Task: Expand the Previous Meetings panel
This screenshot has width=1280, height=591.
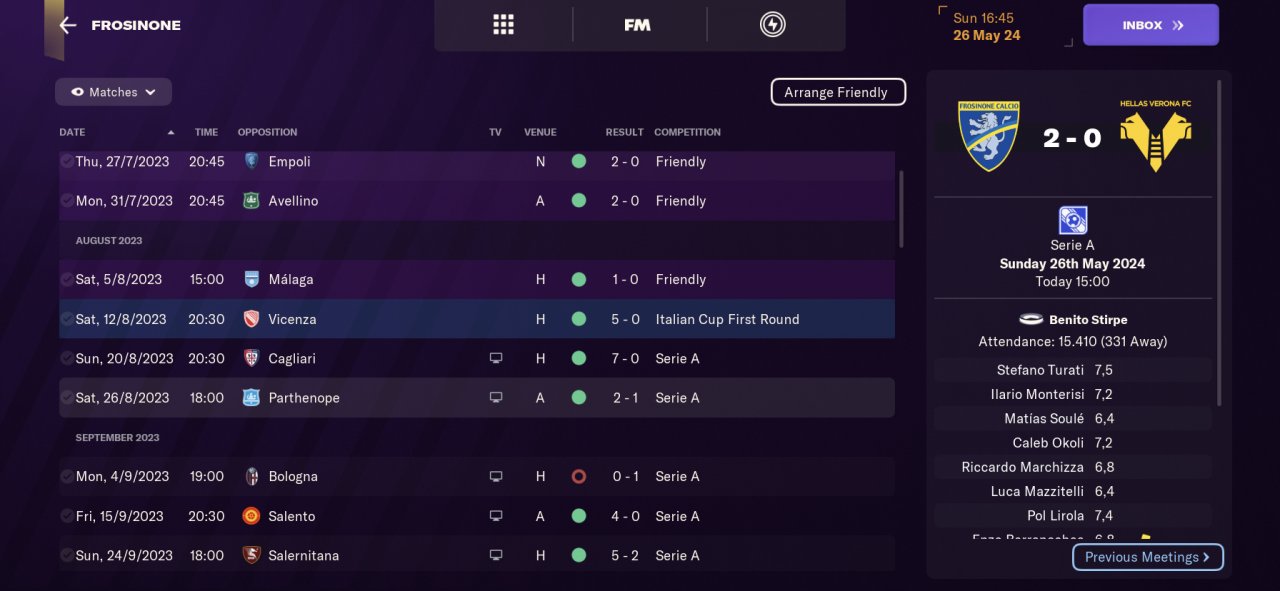Action: click(1147, 557)
